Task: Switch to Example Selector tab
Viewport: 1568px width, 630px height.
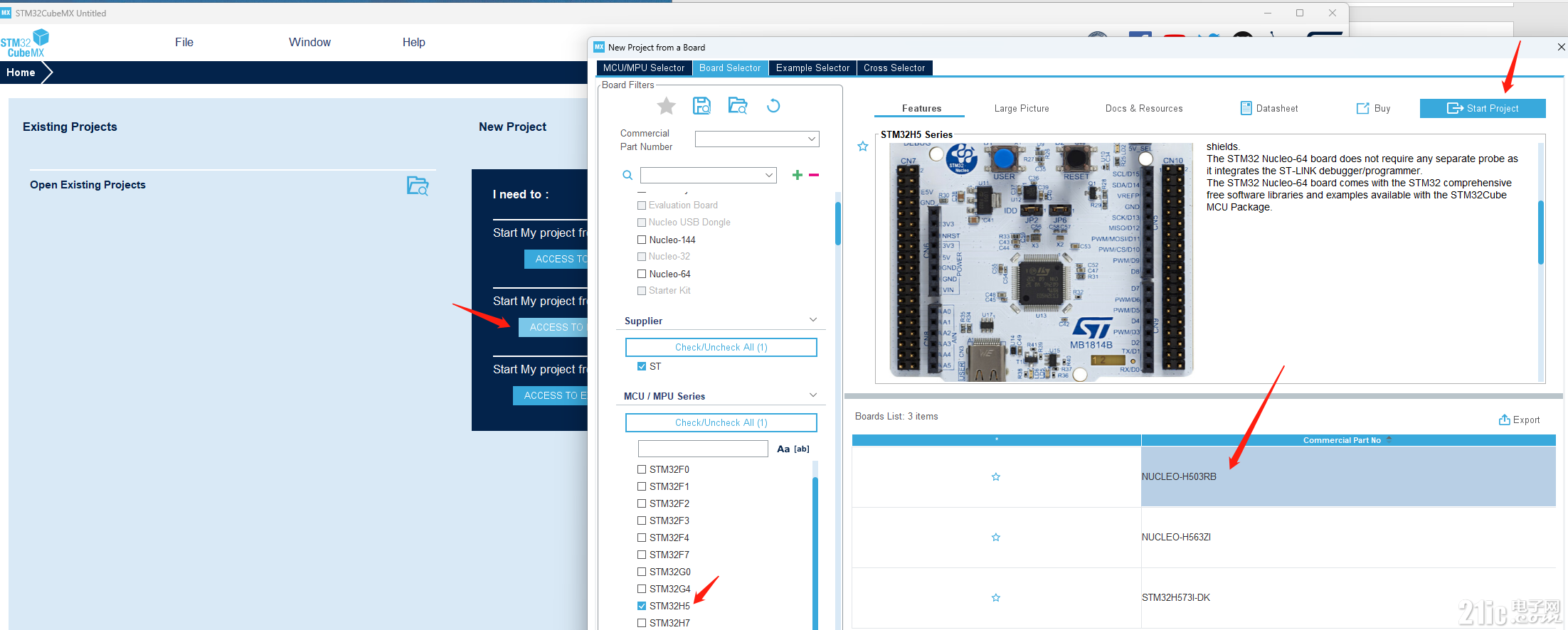Action: point(812,68)
